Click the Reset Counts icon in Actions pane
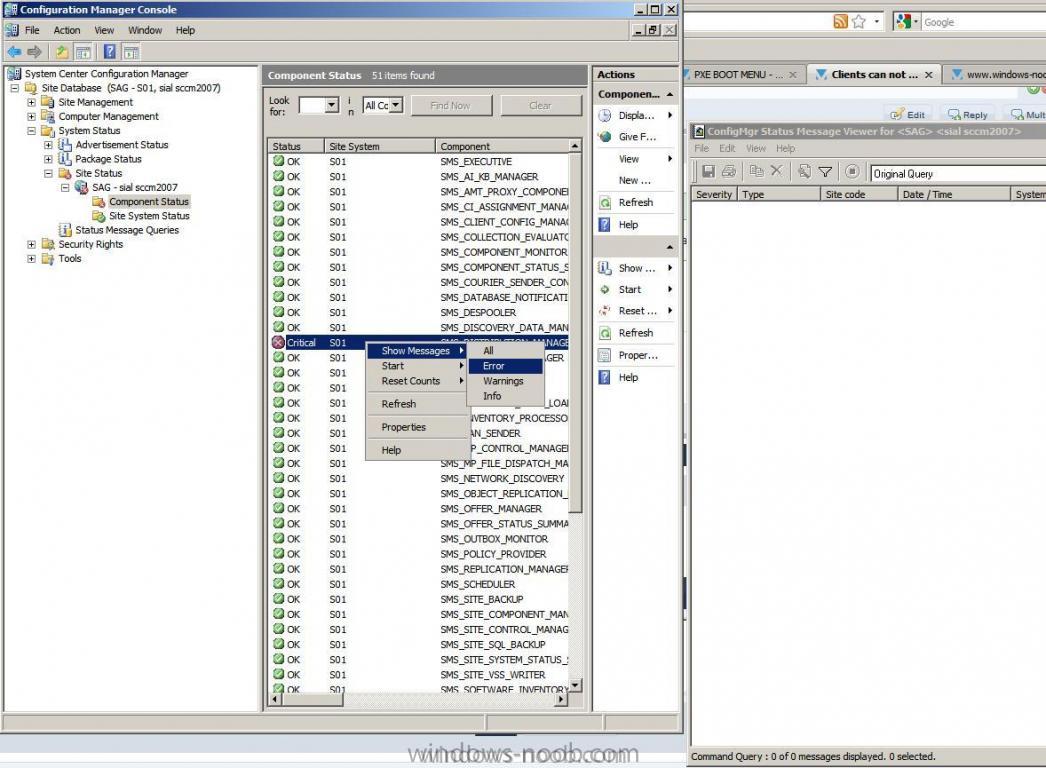This screenshot has height=768, width=1046. pyautogui.click(x=604, y=311)
